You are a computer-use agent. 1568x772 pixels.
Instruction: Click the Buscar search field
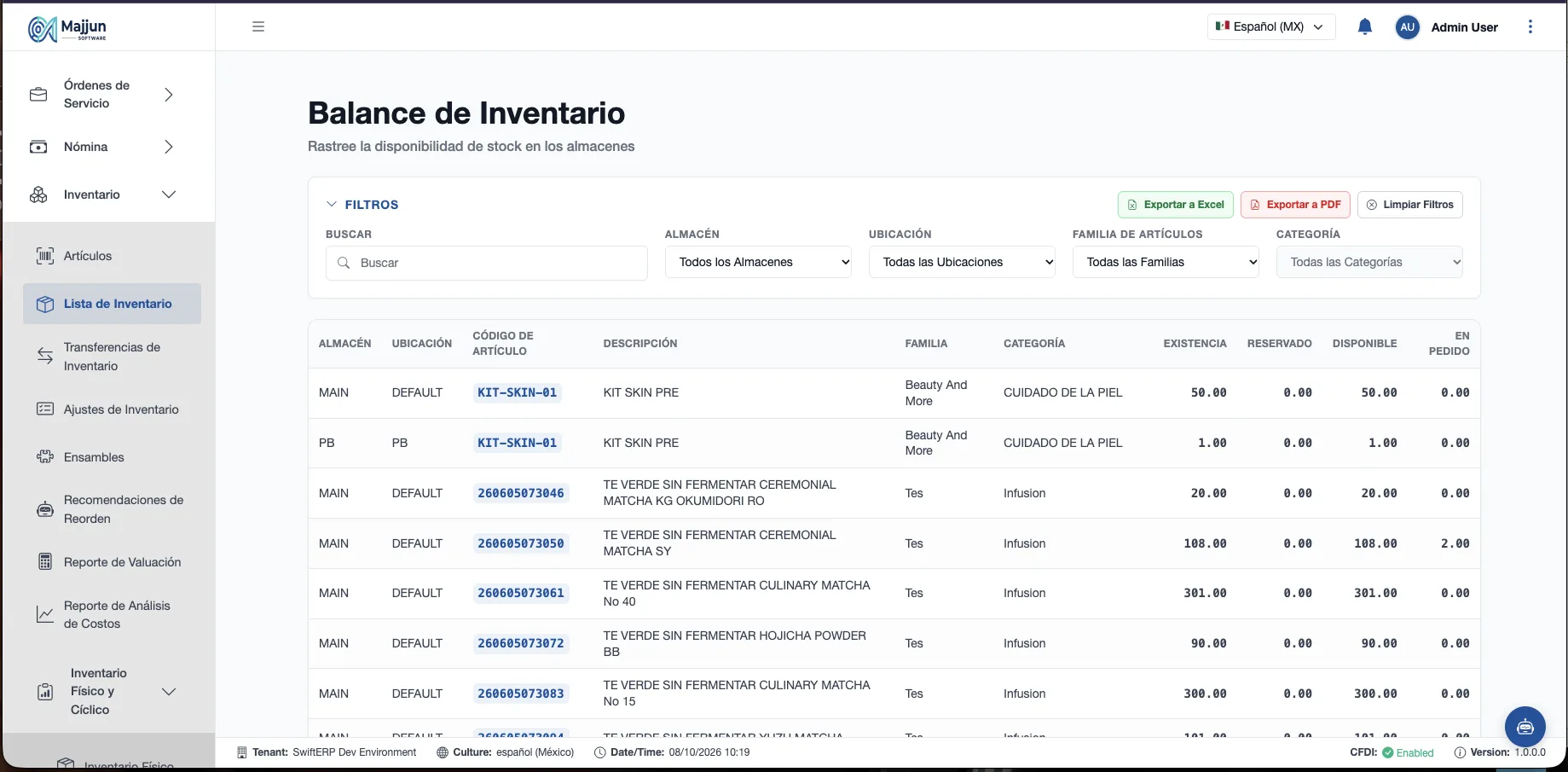[x=486, y=263]
